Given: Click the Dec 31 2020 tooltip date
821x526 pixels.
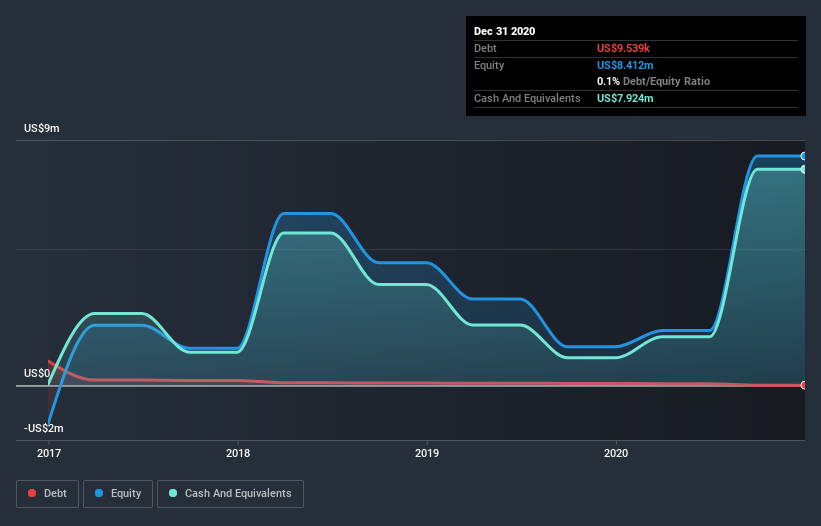Looking at the screenshot, I should (504, 31).
